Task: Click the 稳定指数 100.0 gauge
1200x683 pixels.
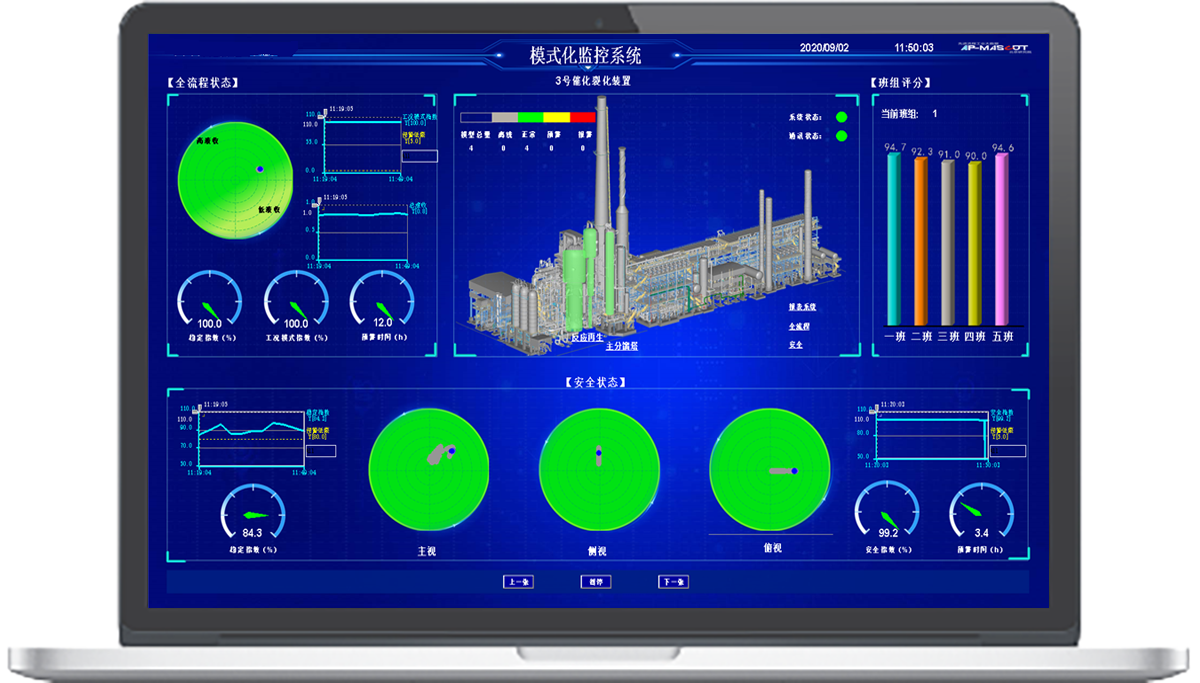Action: click(x=210, y=302)
